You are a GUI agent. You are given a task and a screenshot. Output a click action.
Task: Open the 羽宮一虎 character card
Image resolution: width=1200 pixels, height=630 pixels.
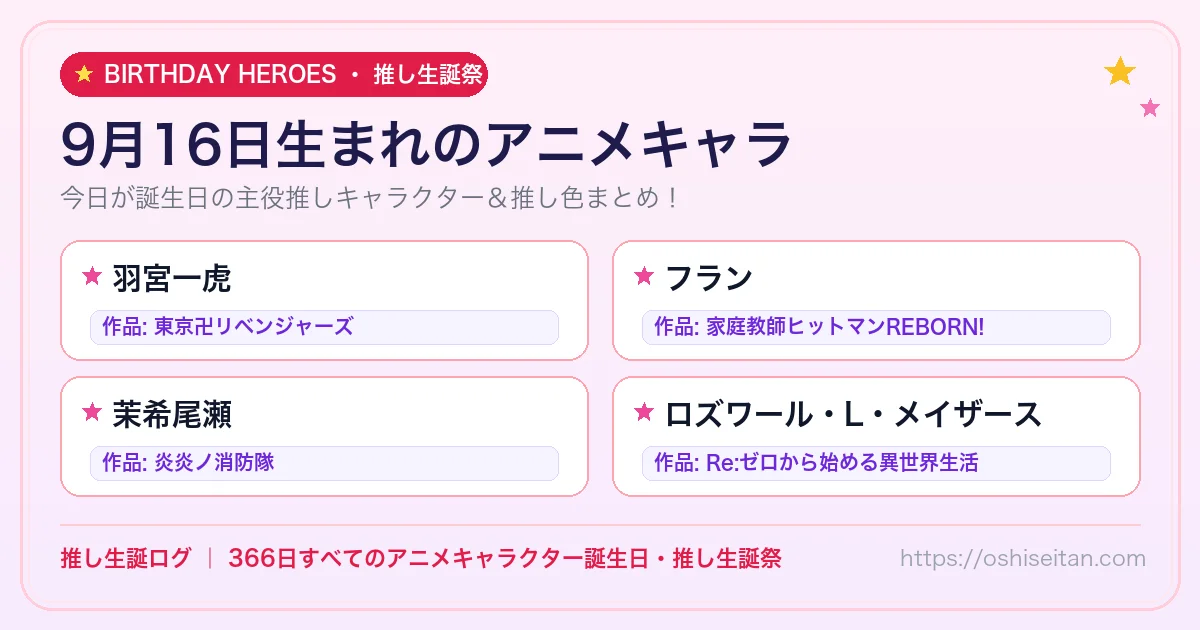coord(324,300)
